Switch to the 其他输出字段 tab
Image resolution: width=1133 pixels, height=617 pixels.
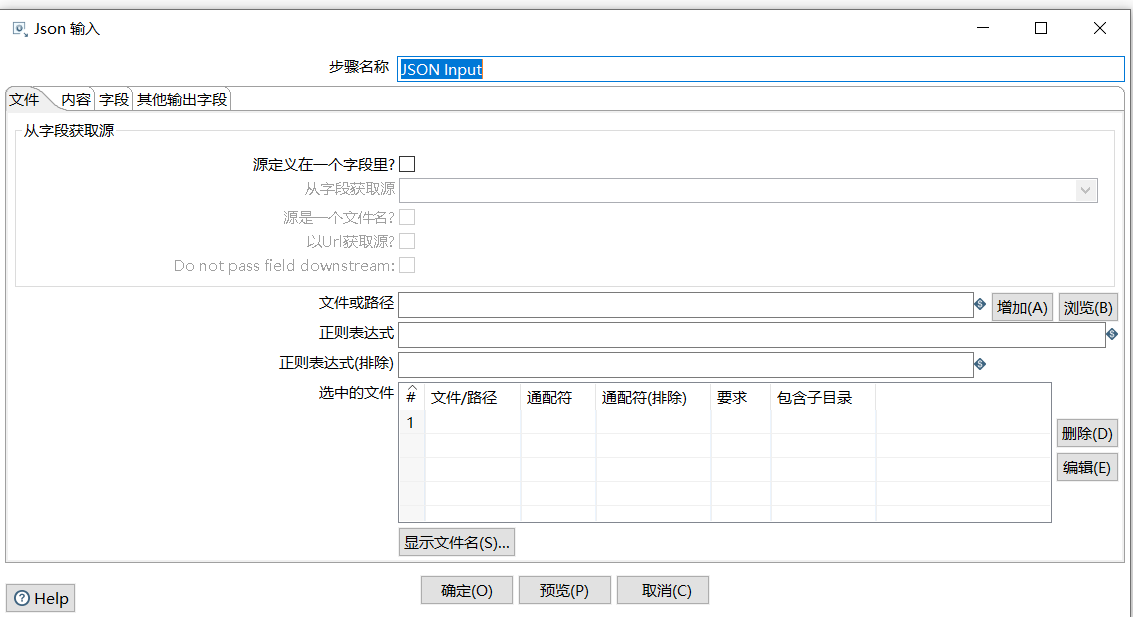[182, 99]
